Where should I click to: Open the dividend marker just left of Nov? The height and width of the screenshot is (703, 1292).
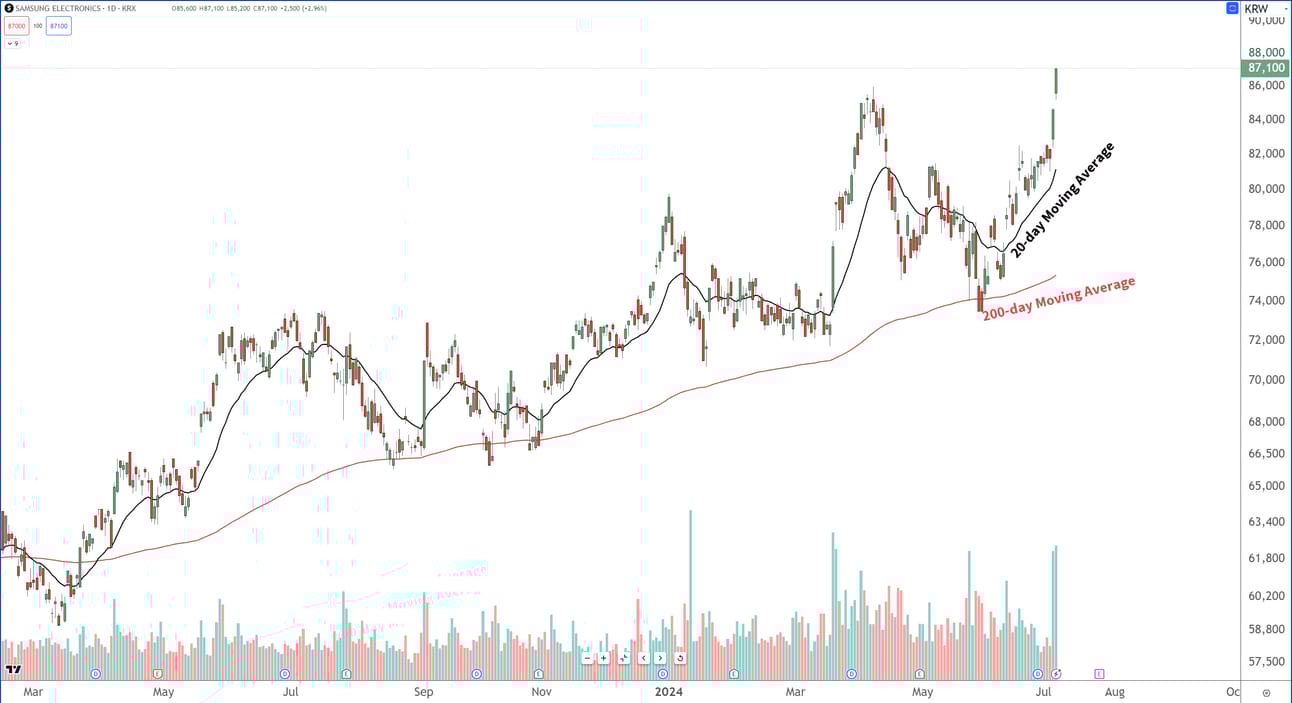pyautogui.click(x=476, y=673)
